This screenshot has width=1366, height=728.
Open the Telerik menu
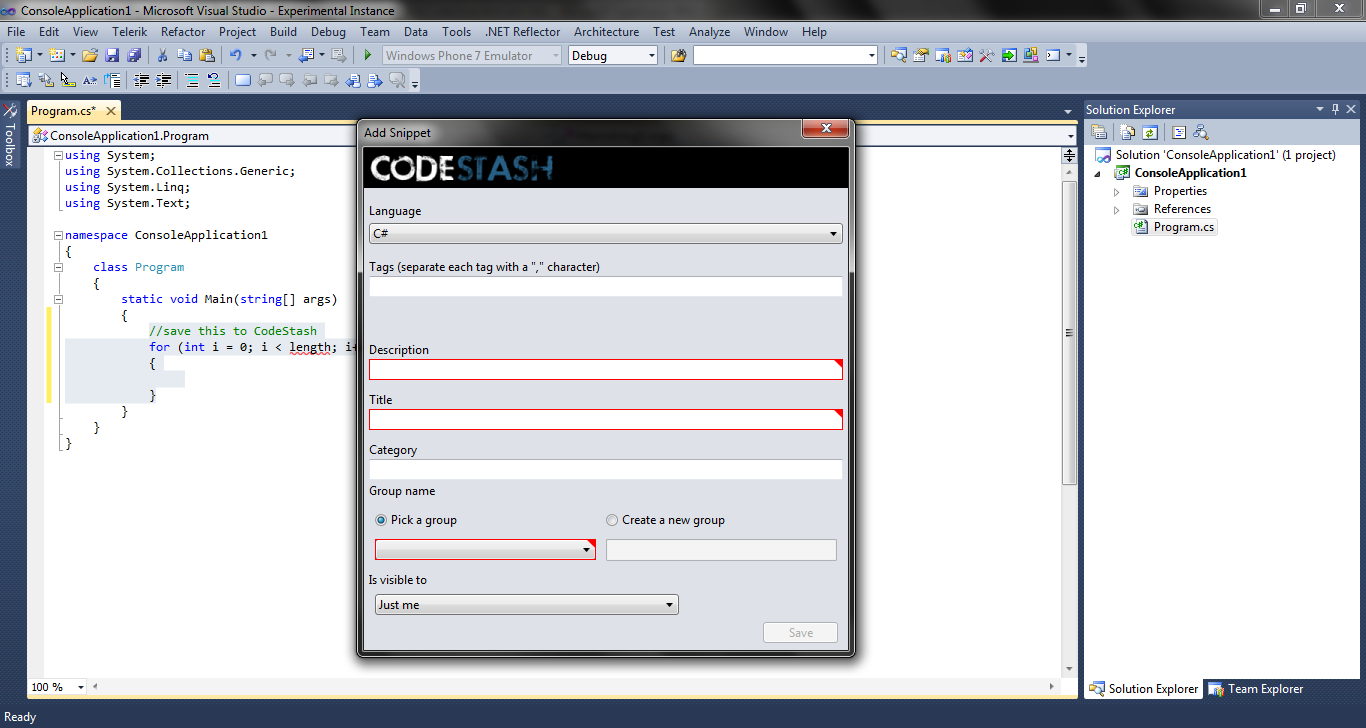tap(130, 32)
